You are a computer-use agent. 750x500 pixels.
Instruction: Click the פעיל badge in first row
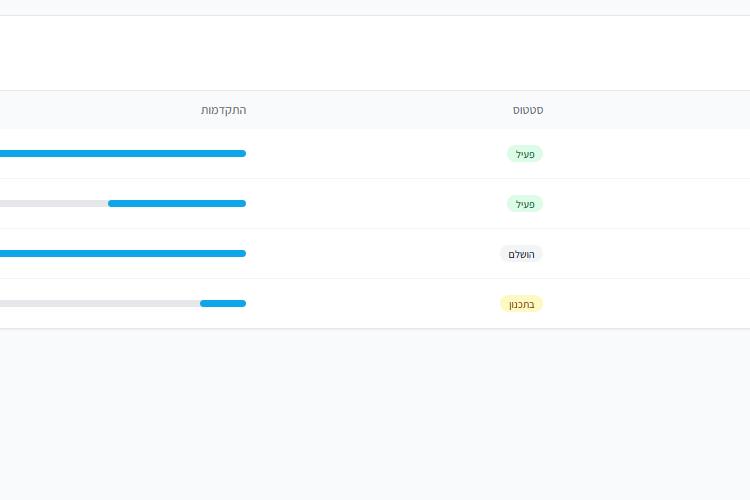click(x=525, y=154)
